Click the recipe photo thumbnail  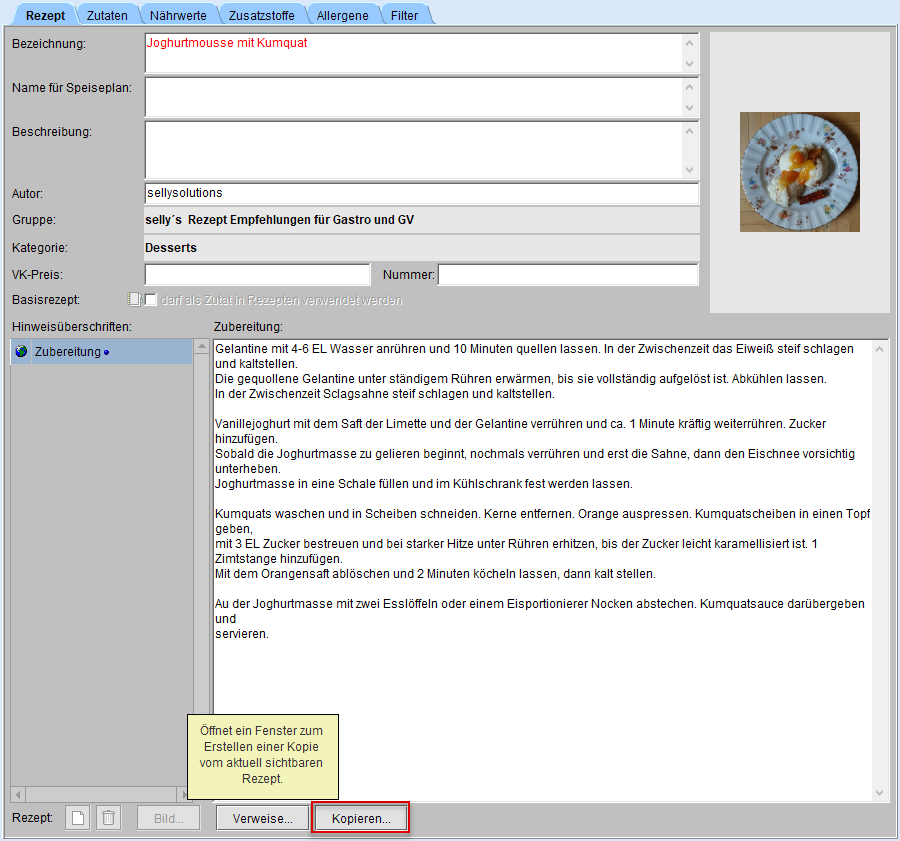click(x=799, y=172)
